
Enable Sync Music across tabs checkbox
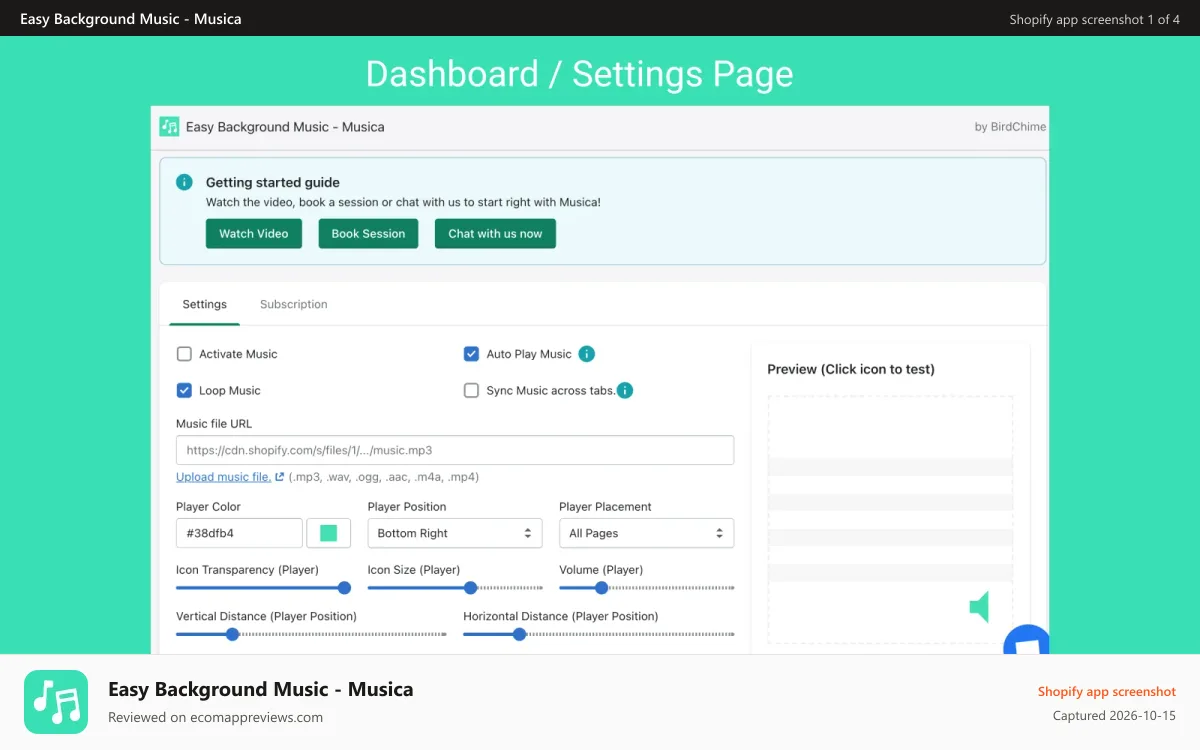click(x=471, y=390)
